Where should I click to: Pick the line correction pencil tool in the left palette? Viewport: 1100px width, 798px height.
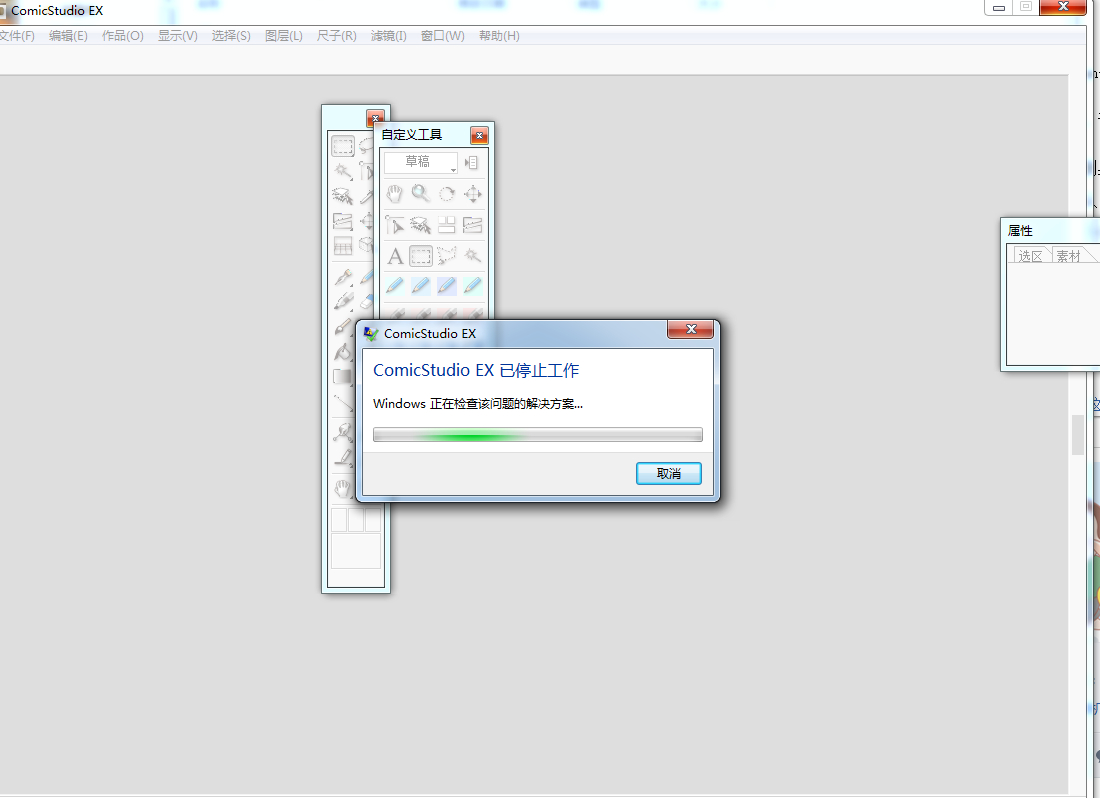[x=343, y=457]
